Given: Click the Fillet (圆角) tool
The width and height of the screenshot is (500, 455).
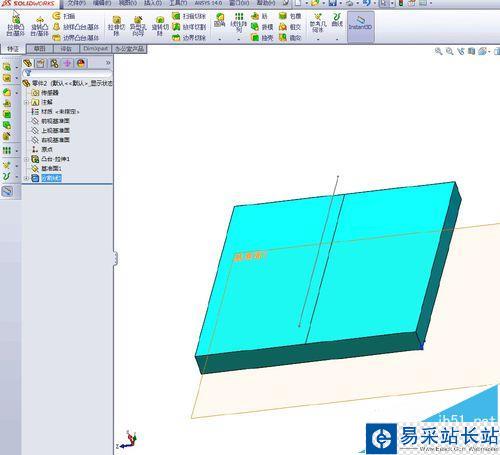Looking at the screenshot, I should pyautogui.click(x=220, y=20).
